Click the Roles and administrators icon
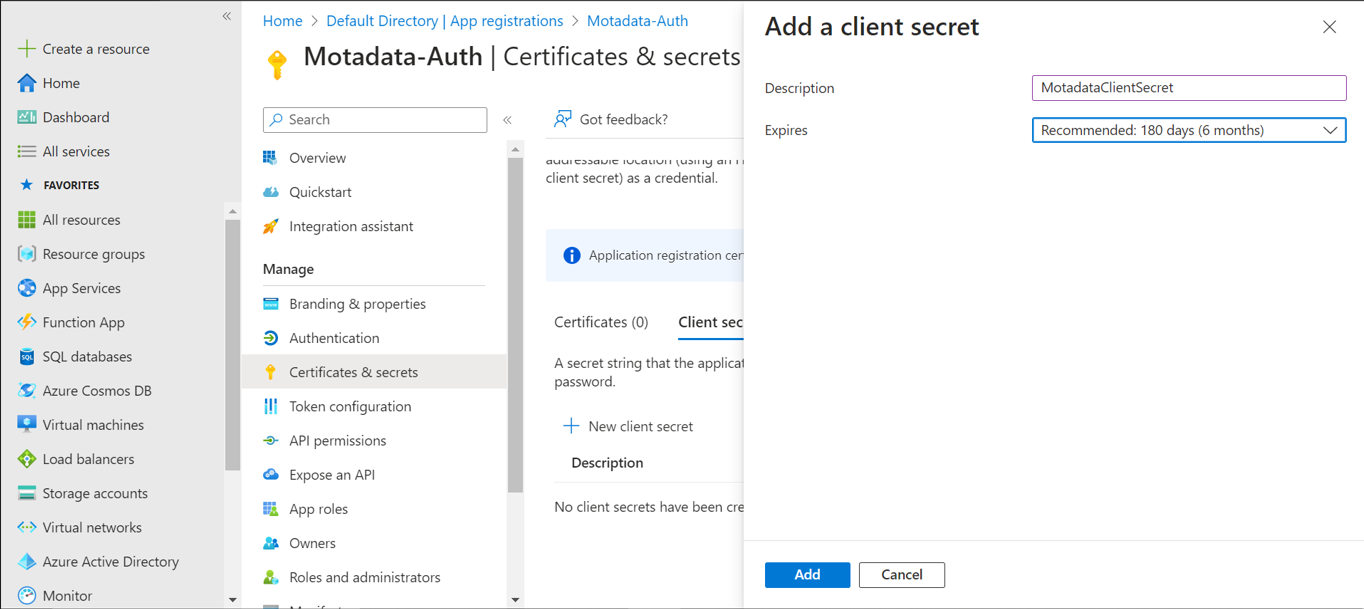The height and width of the screenshot is (609, 1364). coord(271,577)
